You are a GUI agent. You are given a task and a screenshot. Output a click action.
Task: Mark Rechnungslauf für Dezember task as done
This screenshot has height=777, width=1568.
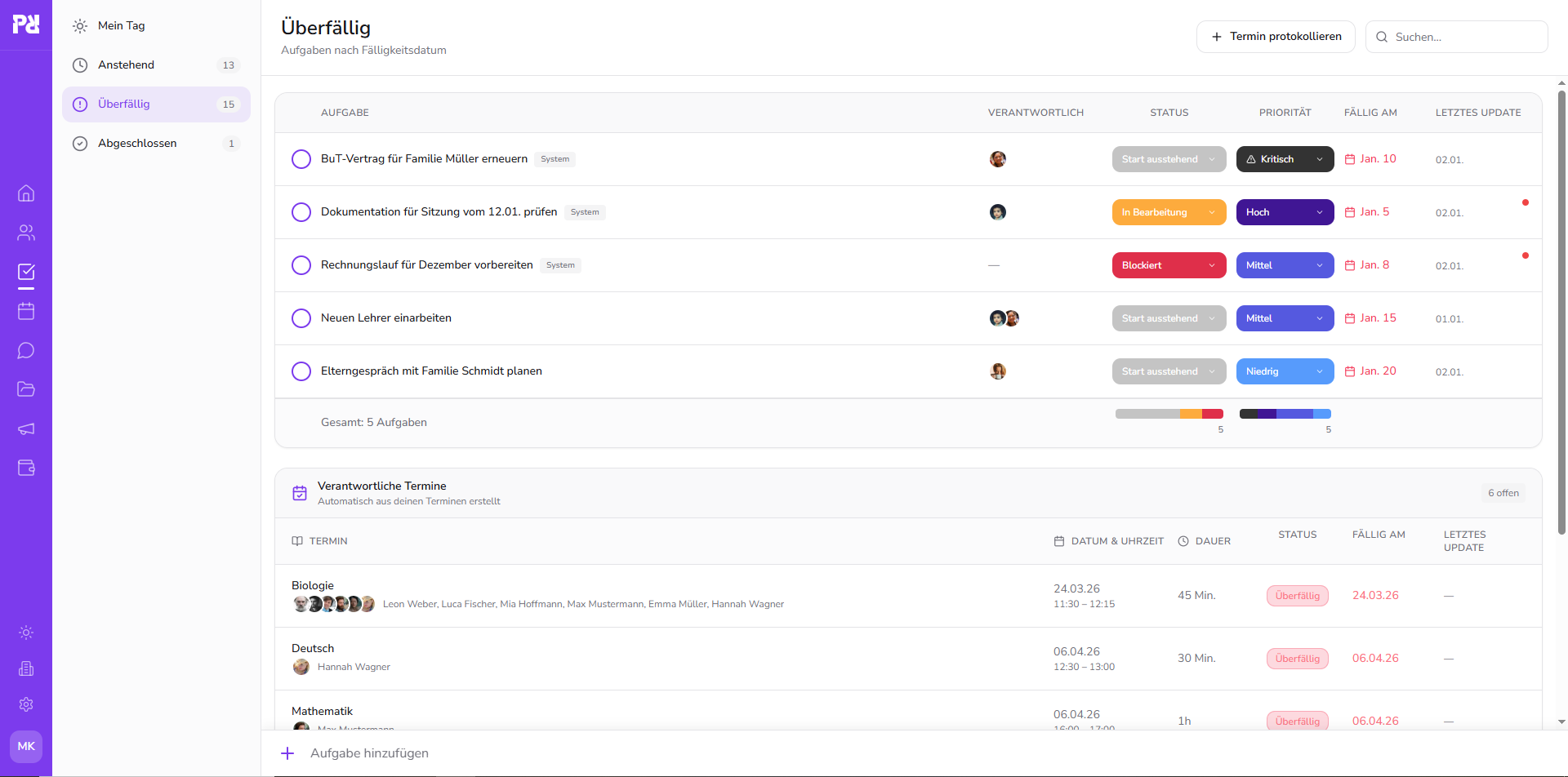[x=301, y=265]
